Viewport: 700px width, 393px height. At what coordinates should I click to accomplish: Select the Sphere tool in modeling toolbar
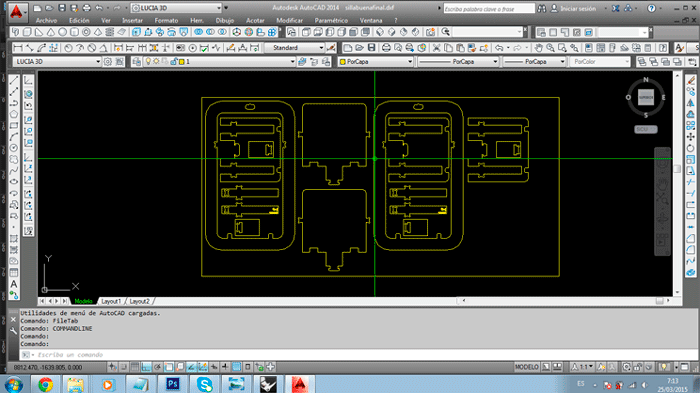(62, 32)
